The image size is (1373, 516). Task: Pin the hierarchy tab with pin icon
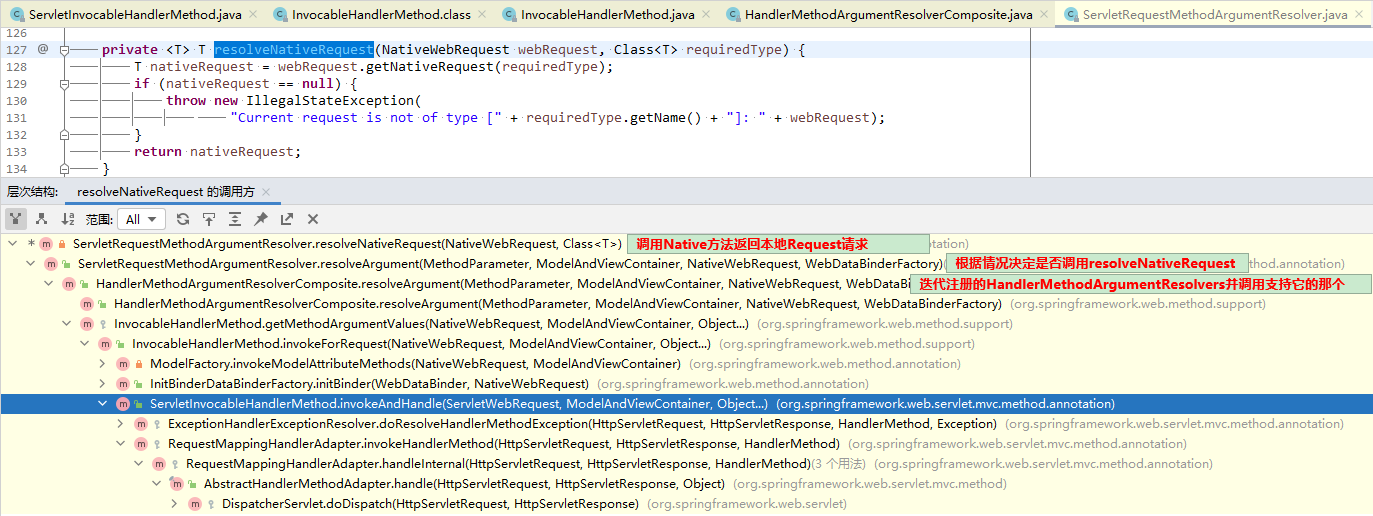(261, 219)
